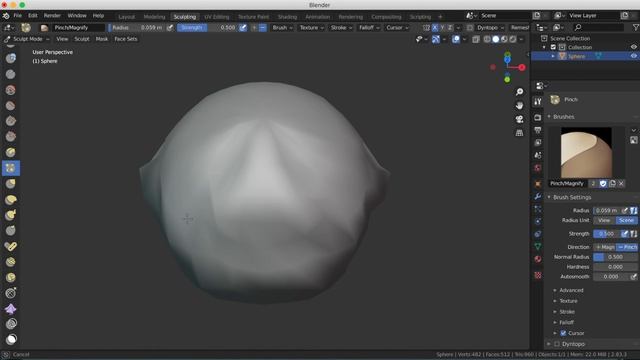Select the Snake Hook brush
This screenshot has height=360, width=640.
(x=11, y=215)
